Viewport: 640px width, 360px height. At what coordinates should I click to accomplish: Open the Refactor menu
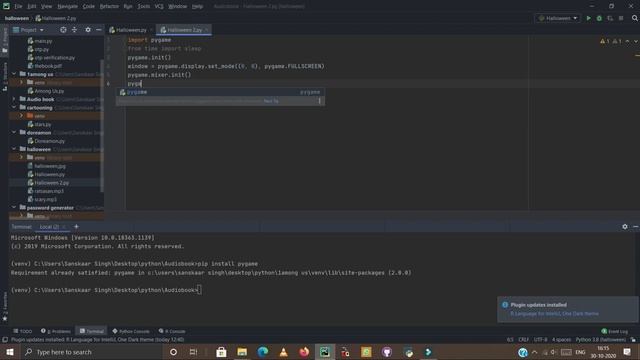pyautogui.click(x=109, y=7)
